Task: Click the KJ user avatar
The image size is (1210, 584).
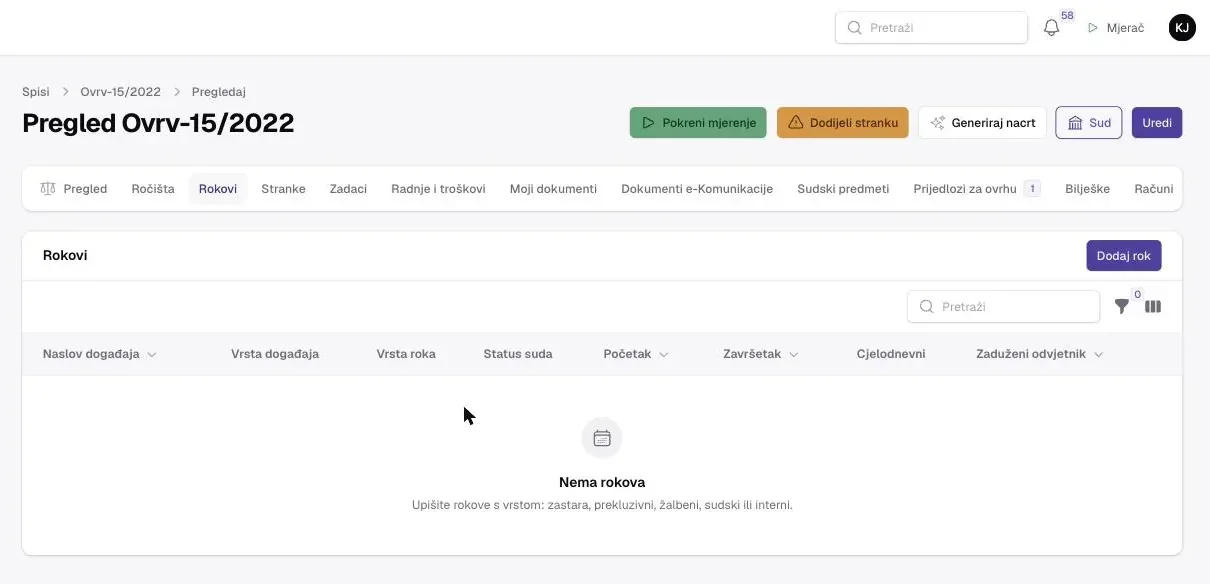Action: (1182, 28)
